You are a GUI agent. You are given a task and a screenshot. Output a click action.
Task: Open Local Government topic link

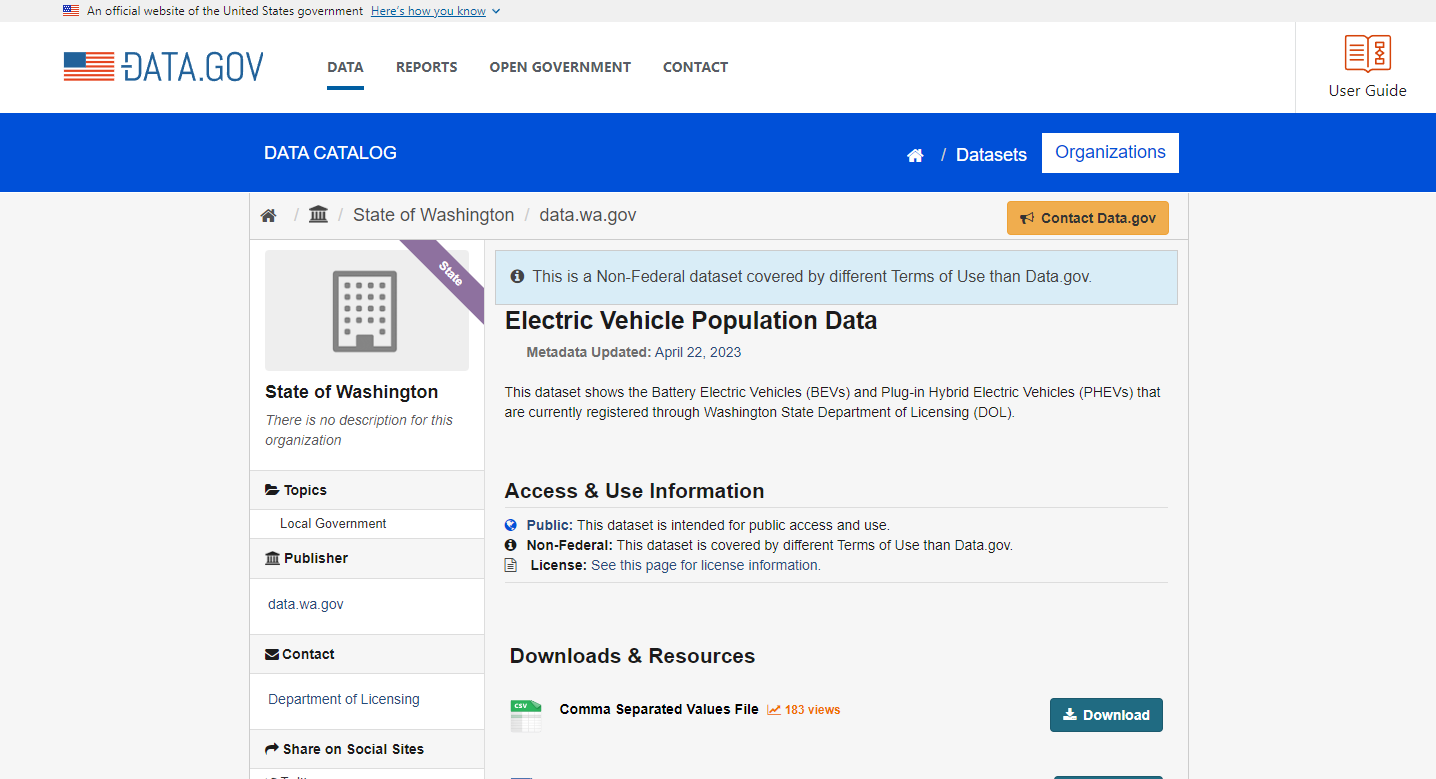(x=333, y=524)
